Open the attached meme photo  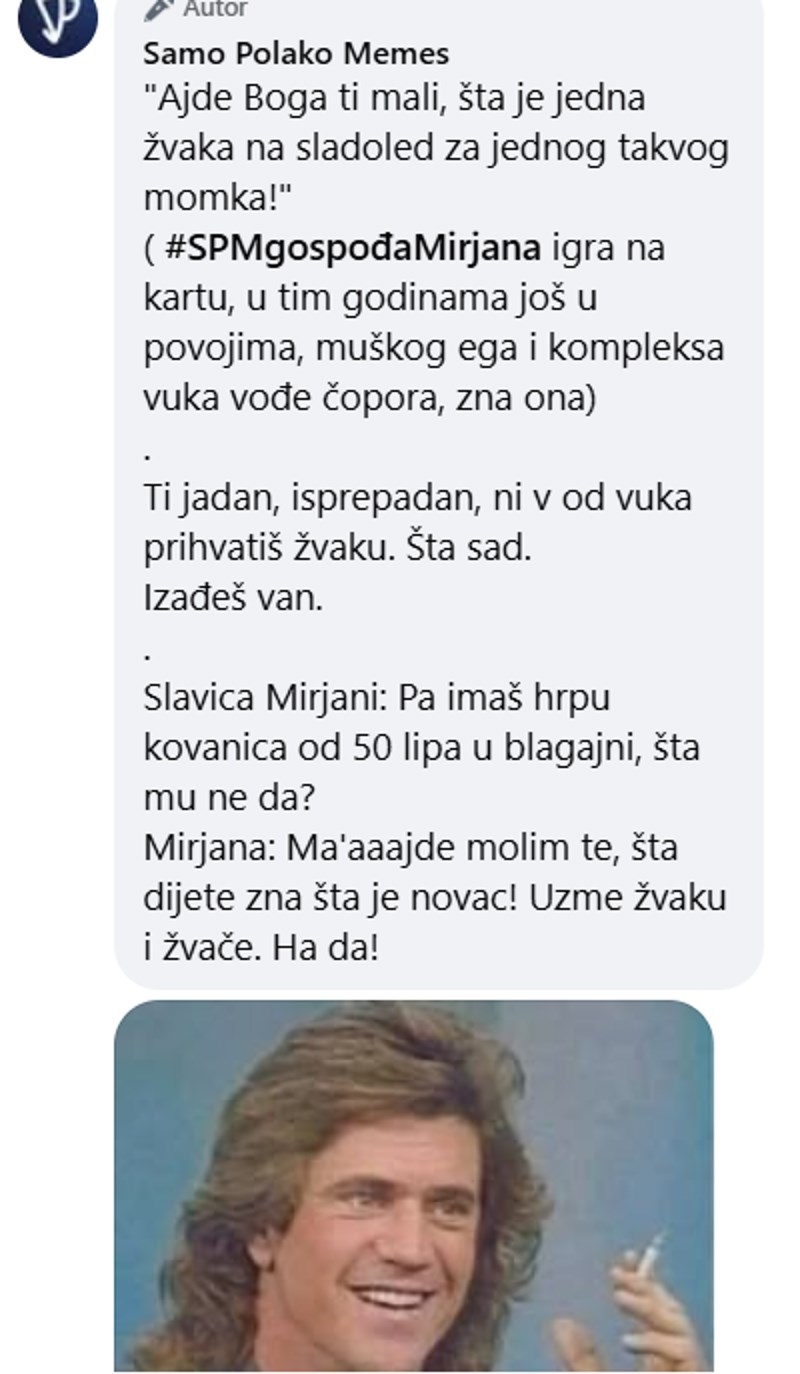[x=414, y=1186]
